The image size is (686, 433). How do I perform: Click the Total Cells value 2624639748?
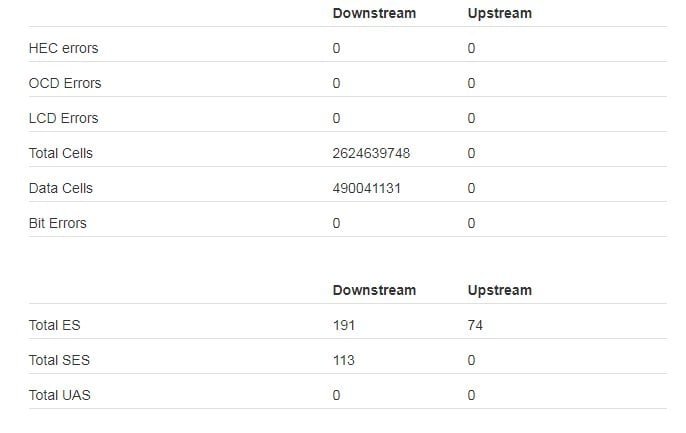[371, 153]
